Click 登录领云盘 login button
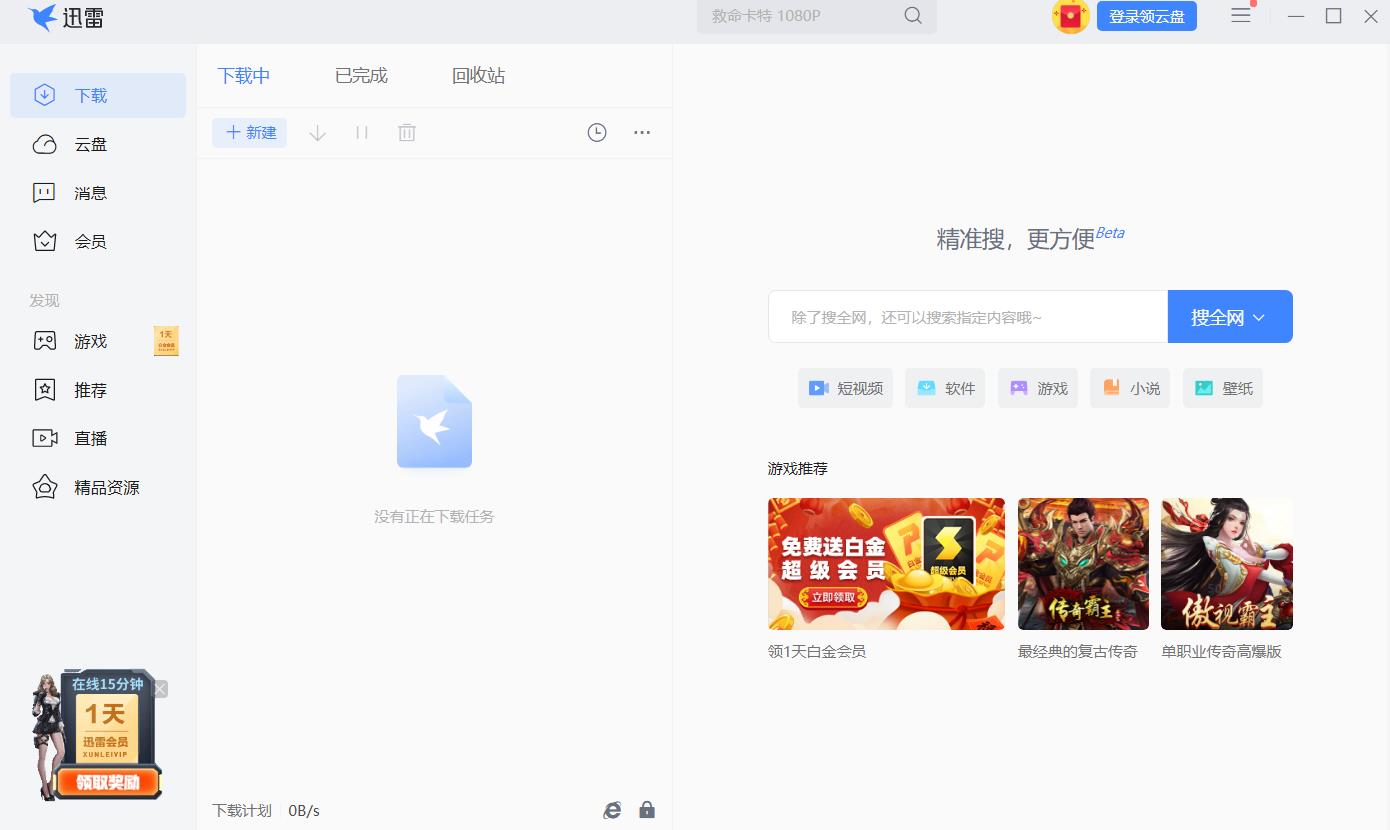 click(x=1146, y=17)
